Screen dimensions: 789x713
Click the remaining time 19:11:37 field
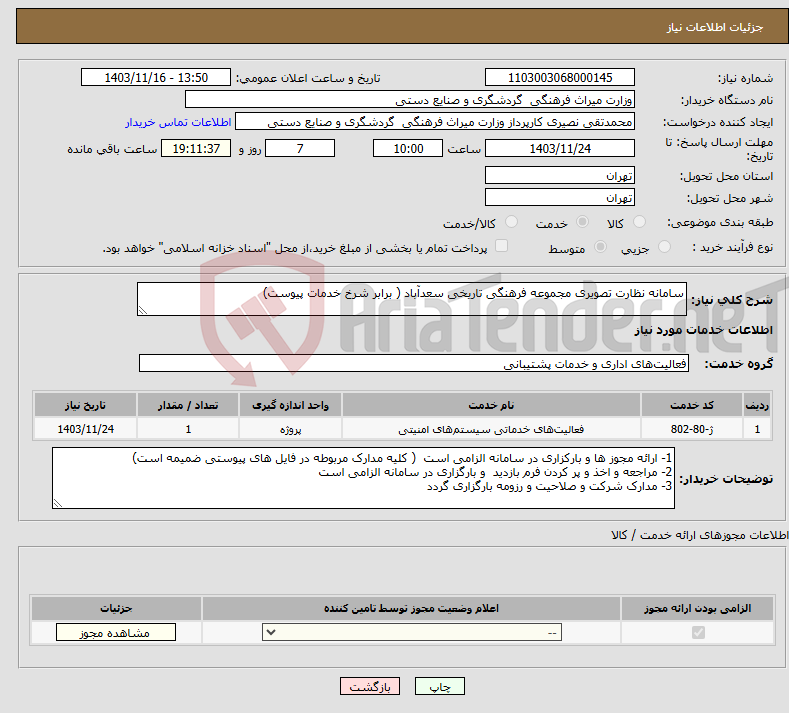click(x=196, y=148)
